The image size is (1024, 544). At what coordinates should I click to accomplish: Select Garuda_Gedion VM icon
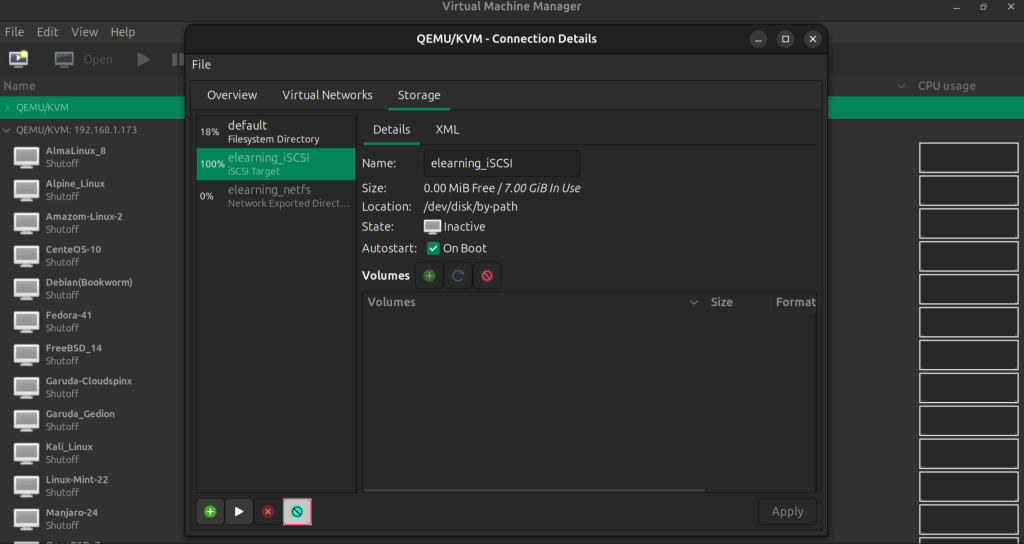(x=27, y=420)
